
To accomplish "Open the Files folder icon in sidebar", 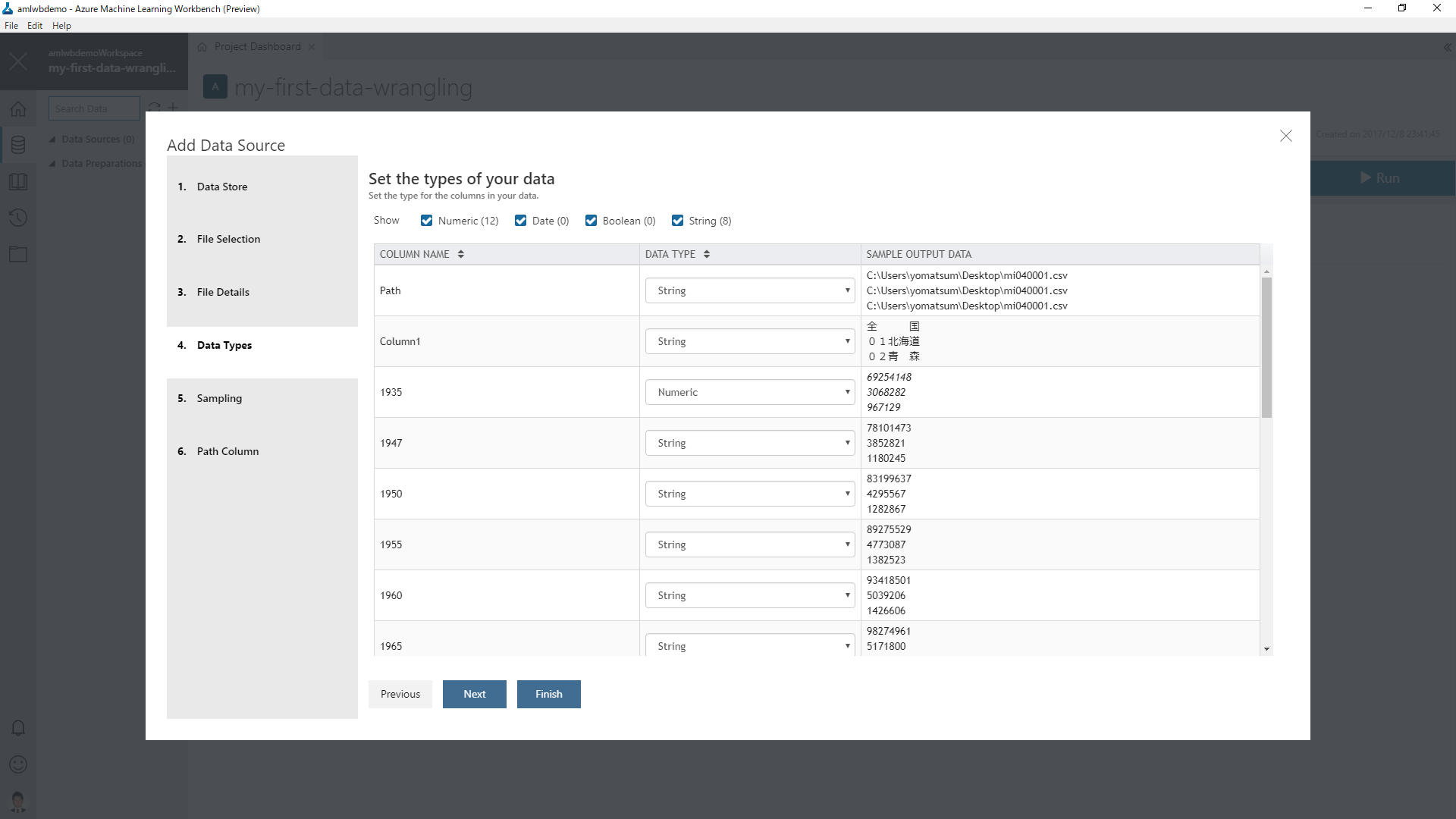I will 18,254.
